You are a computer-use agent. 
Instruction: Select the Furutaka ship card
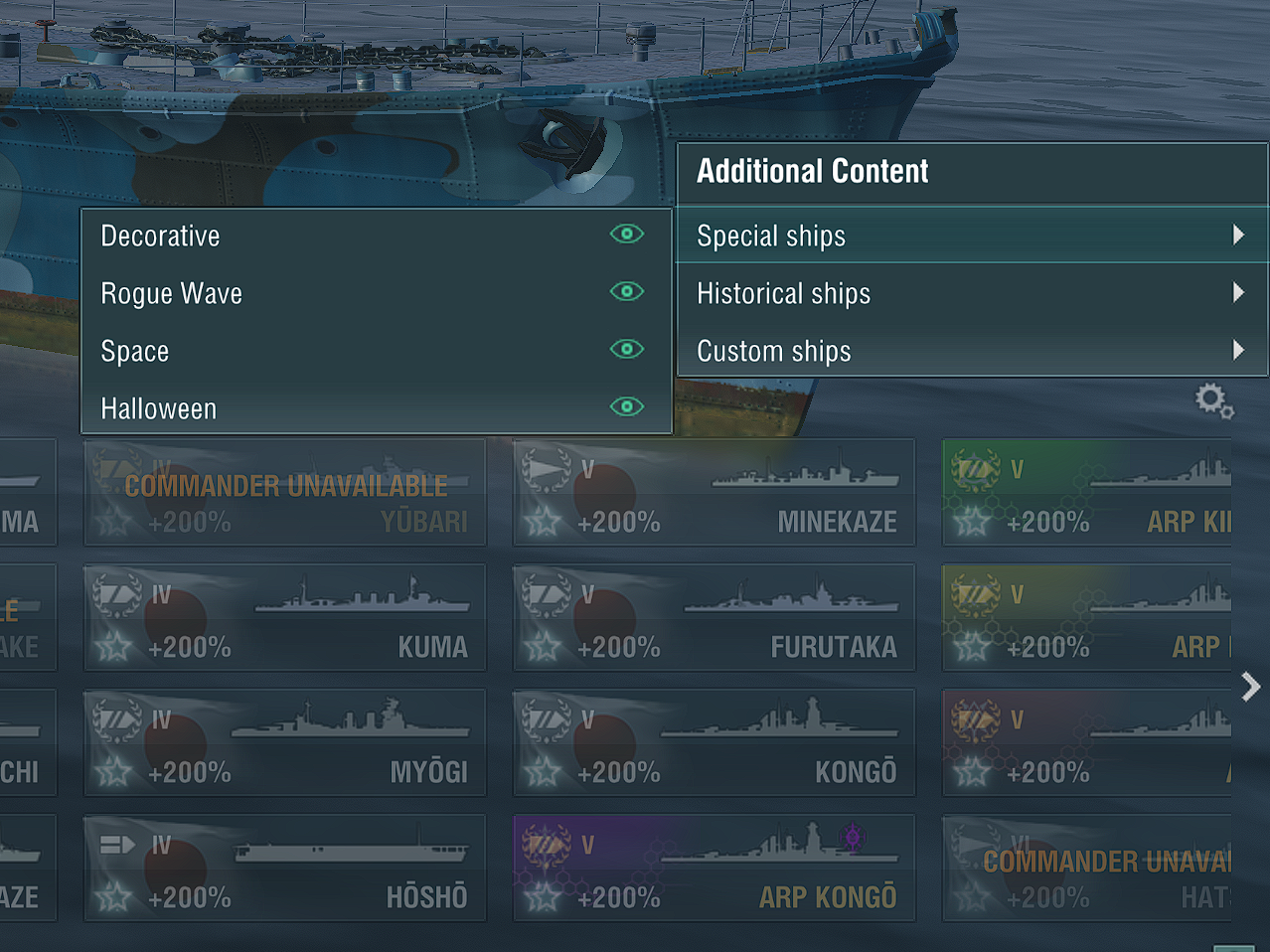coord(712,617)
